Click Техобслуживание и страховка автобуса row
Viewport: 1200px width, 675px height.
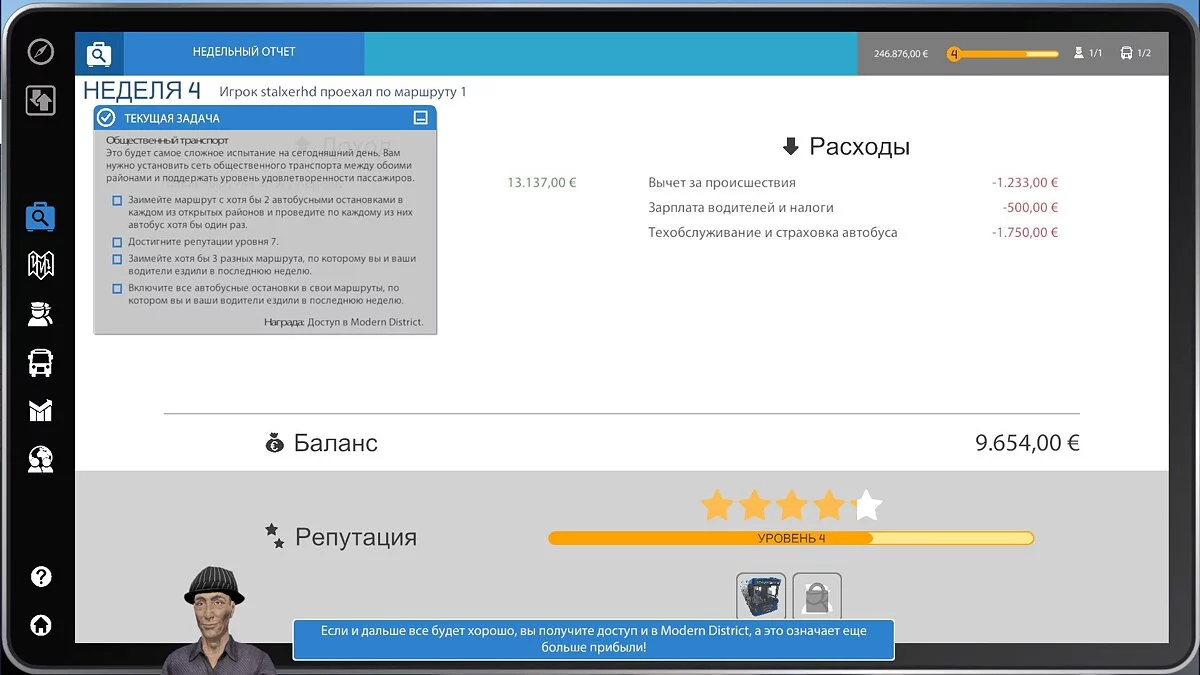[x=853, y=233]
